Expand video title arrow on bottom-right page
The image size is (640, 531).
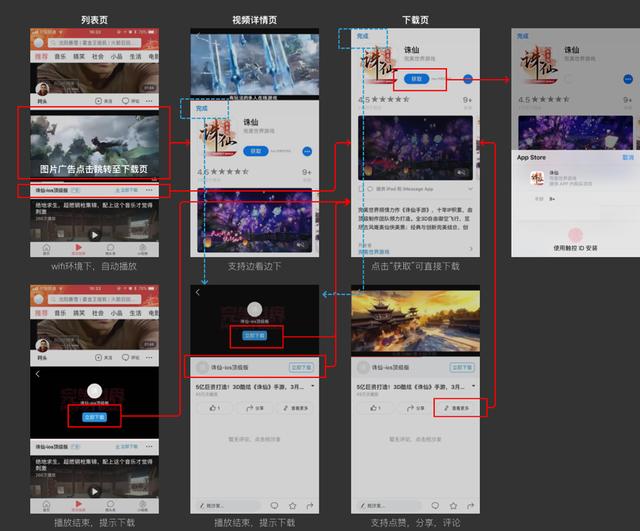click(x=474, y=385)
